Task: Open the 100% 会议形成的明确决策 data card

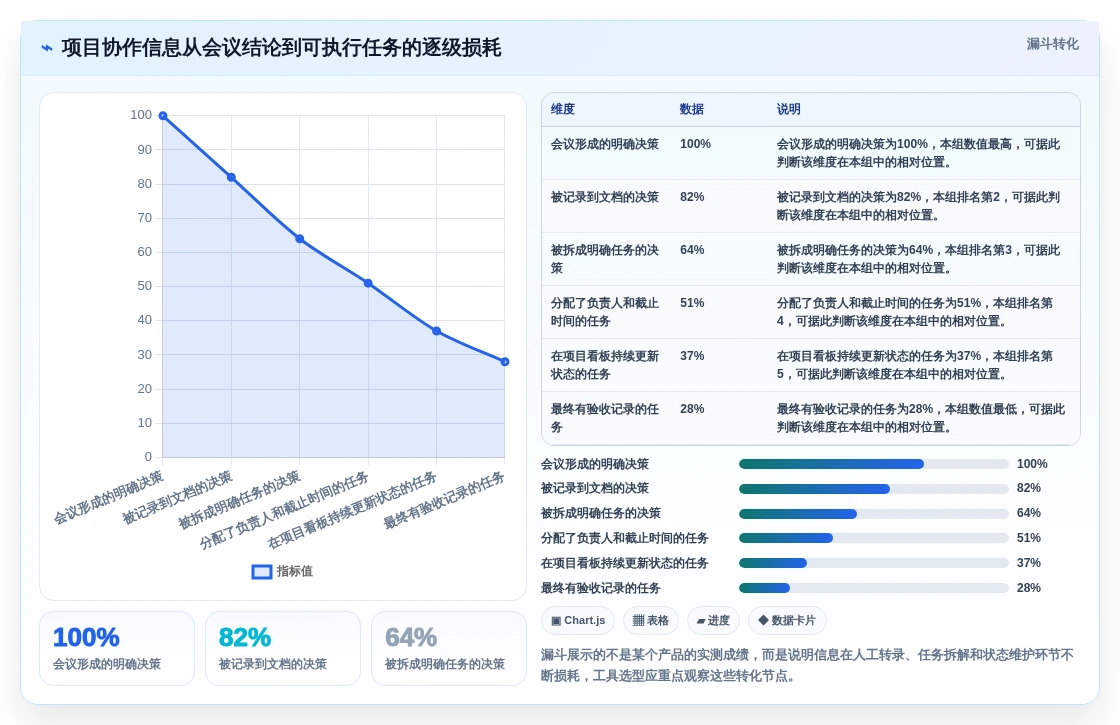Action: [117, 649]
